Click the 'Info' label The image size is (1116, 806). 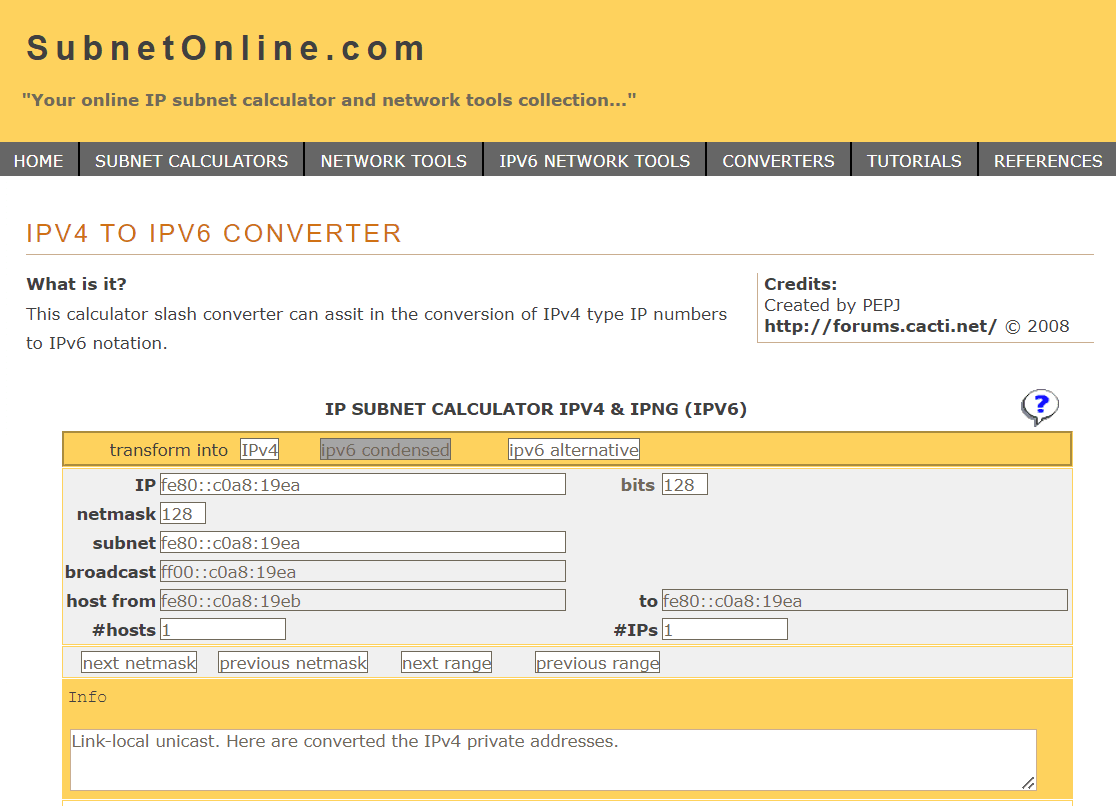pyautogui.click(x=88, y=697)
